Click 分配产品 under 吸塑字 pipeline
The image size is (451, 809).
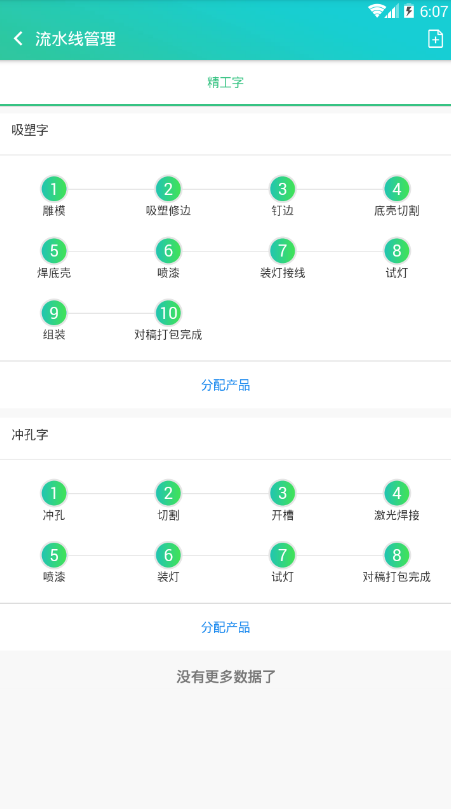pos(226,385)
